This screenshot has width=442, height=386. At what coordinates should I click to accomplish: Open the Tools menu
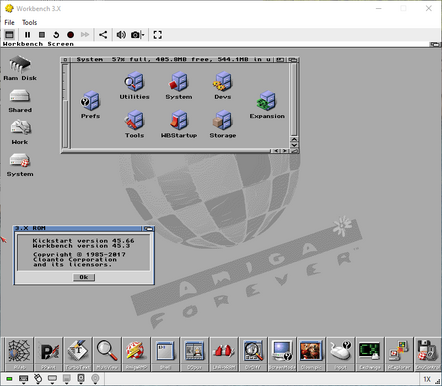point(29,22)
